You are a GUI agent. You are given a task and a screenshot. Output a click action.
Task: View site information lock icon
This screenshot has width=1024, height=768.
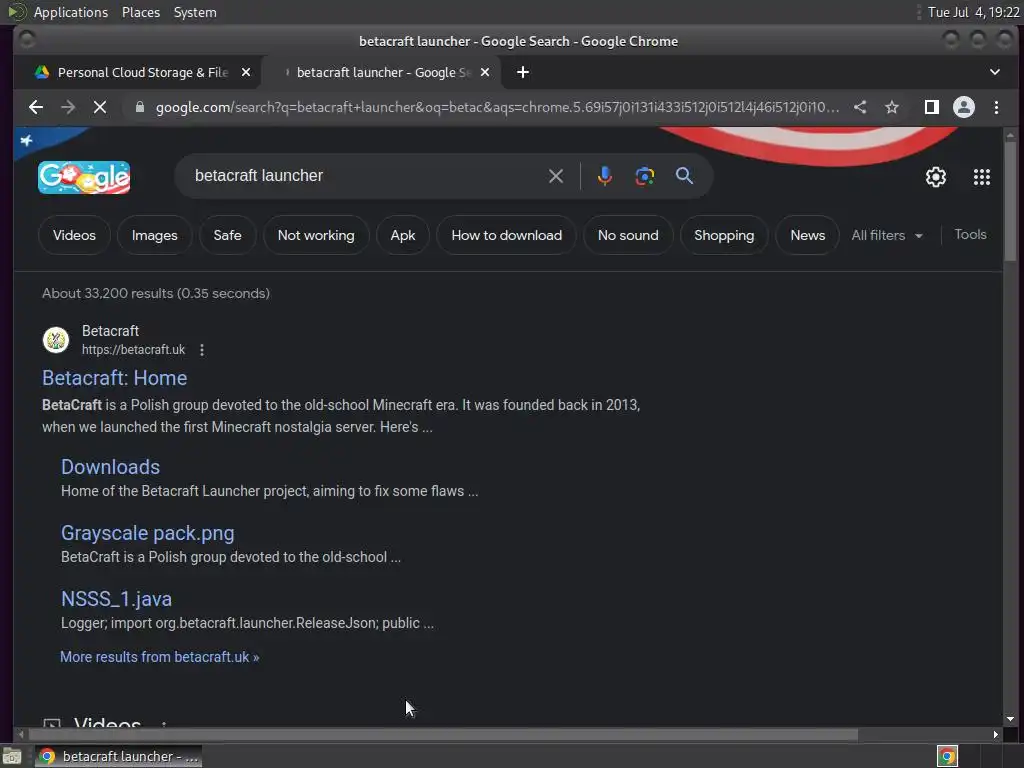[x=139, y=107]
